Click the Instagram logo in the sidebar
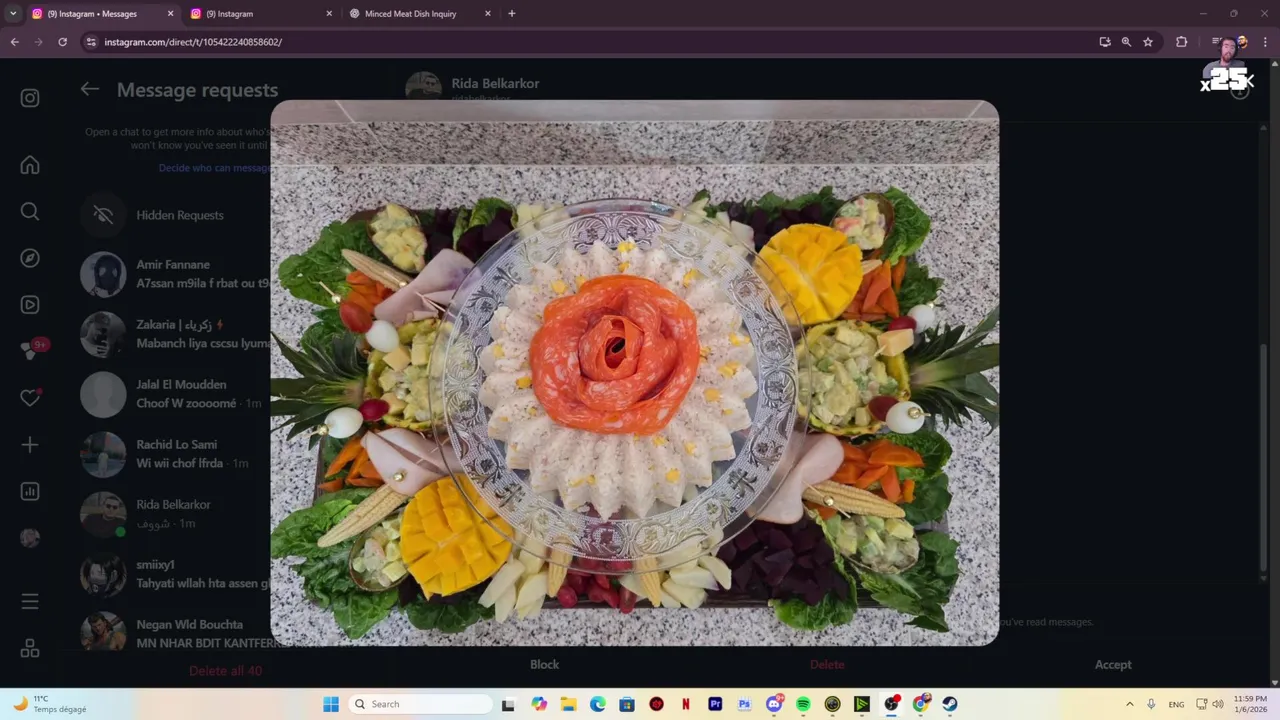1280x720 pixels. (x=30, y=98)
